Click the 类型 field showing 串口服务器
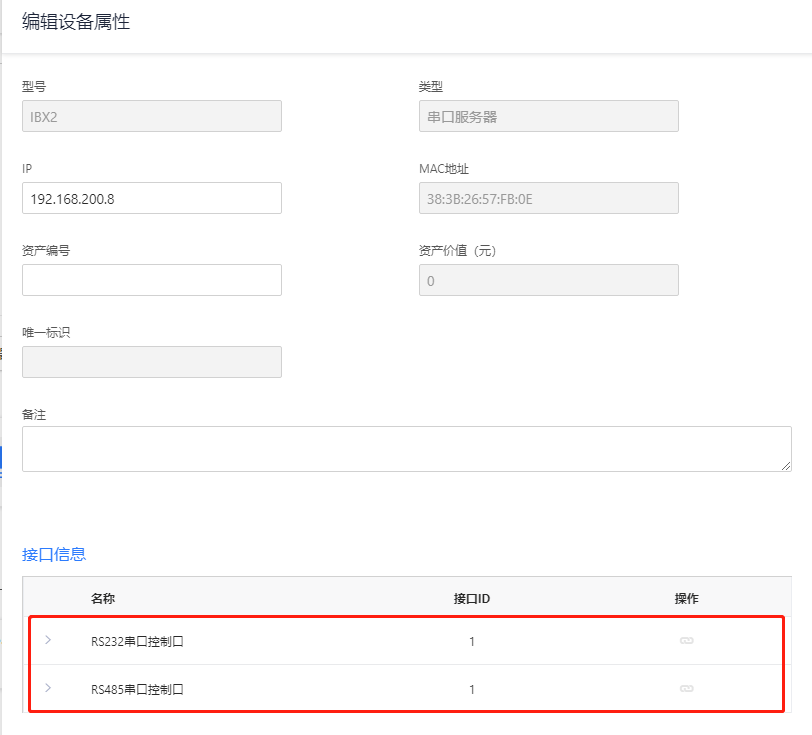The image size is (812, 735). (x=548, y=116)
